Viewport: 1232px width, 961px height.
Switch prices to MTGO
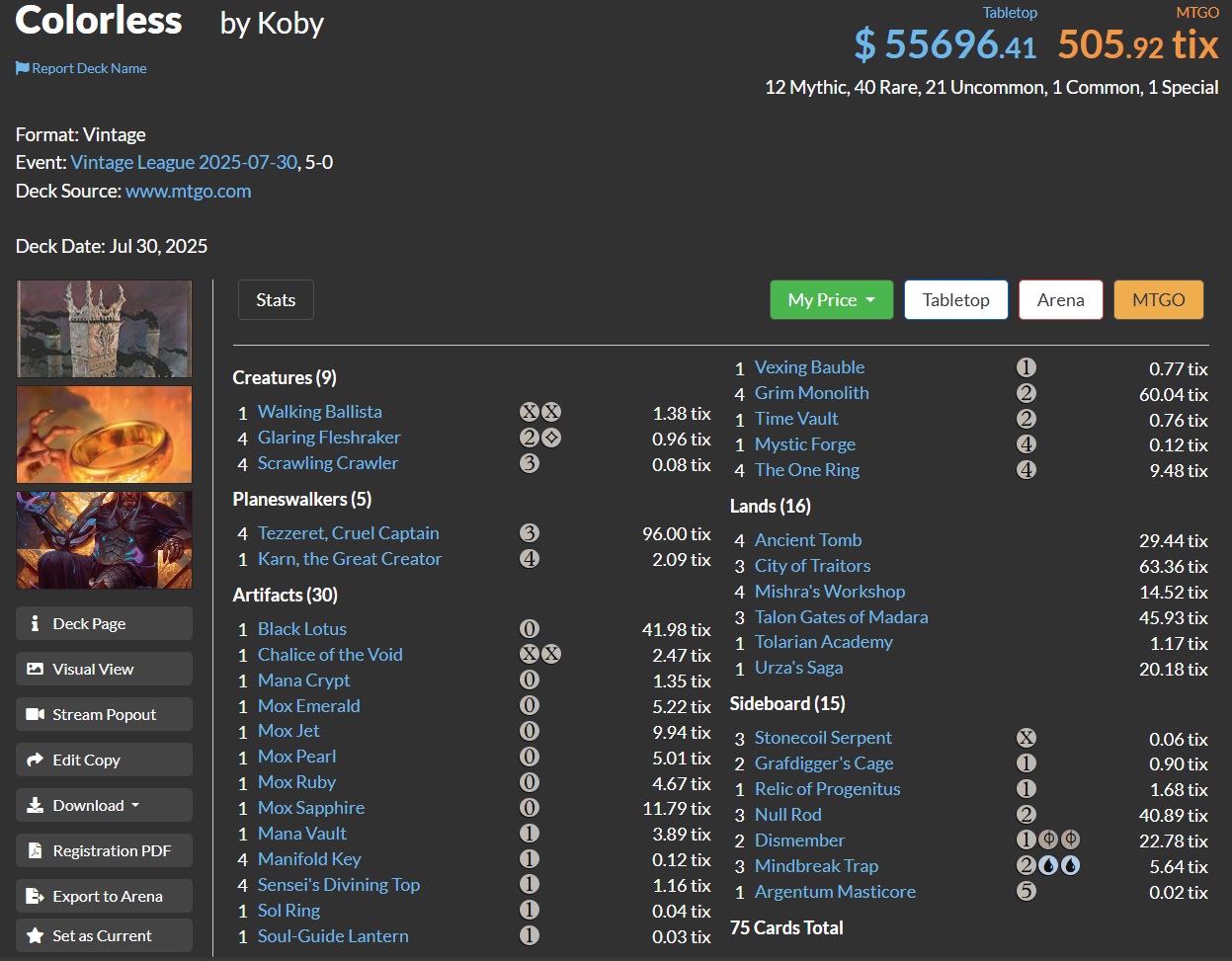[x=1159, y=300]
